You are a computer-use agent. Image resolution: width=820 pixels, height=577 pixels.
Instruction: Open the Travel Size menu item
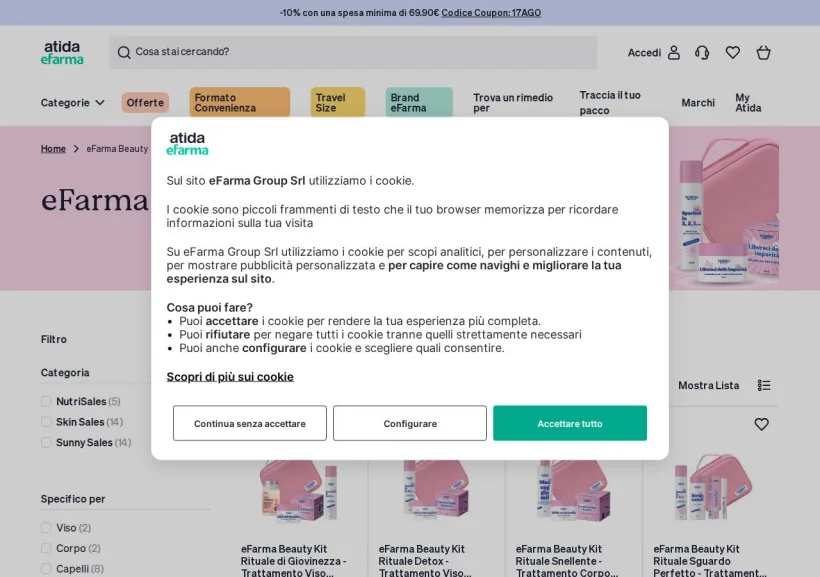pos(338,103)
